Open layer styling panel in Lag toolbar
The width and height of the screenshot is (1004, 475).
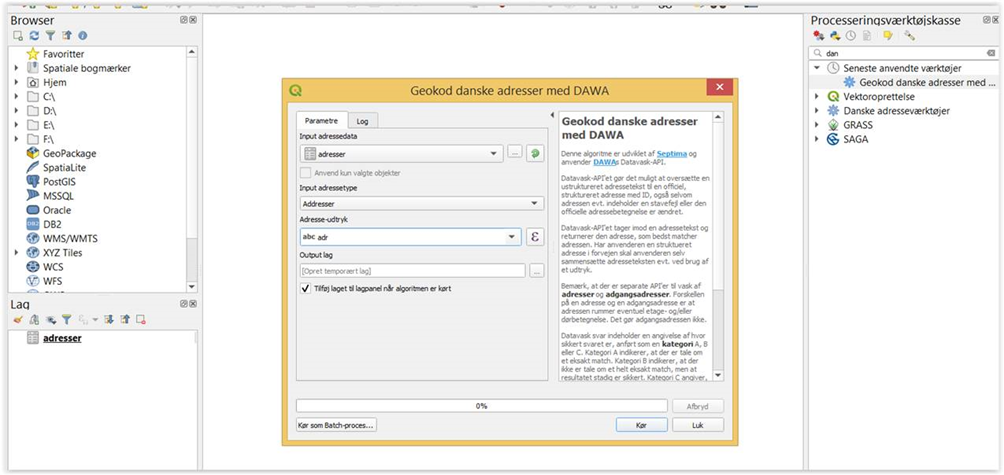pos(17,319)
